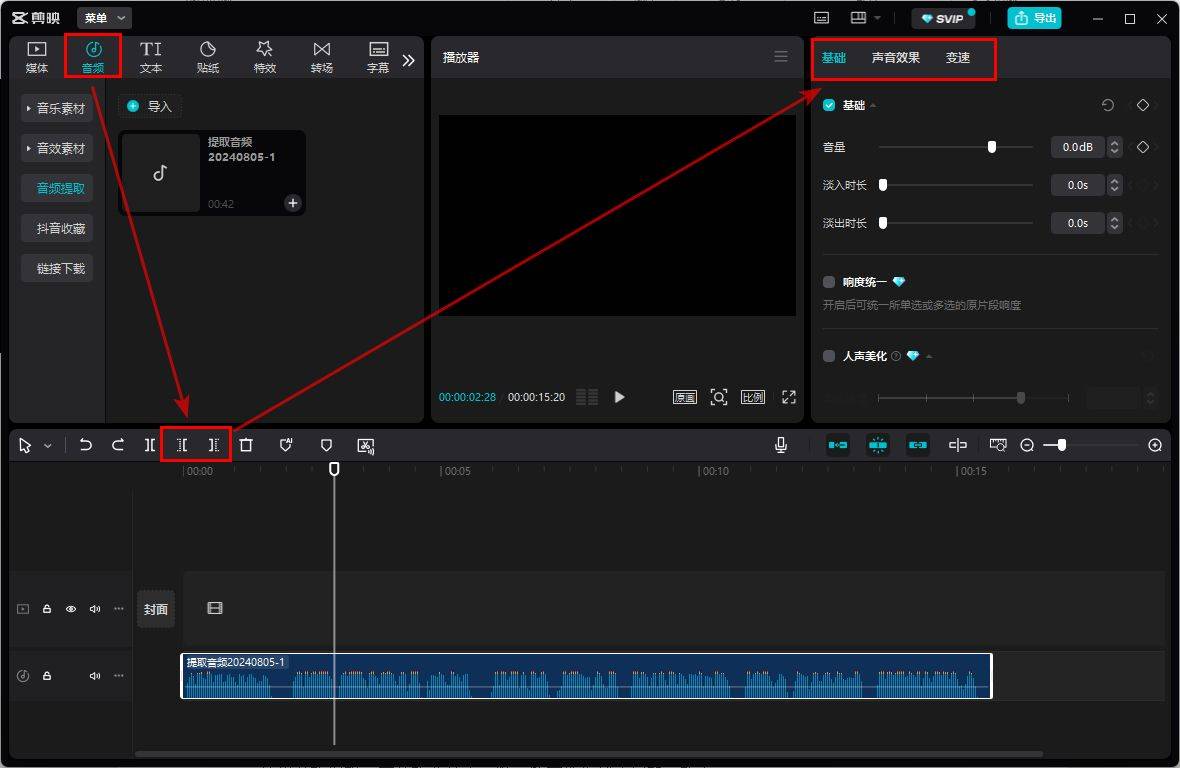Image resolution: width=1180 pixels, height=768 pixels.
Task: Play the preview video
Action: (x=619, y=397)
